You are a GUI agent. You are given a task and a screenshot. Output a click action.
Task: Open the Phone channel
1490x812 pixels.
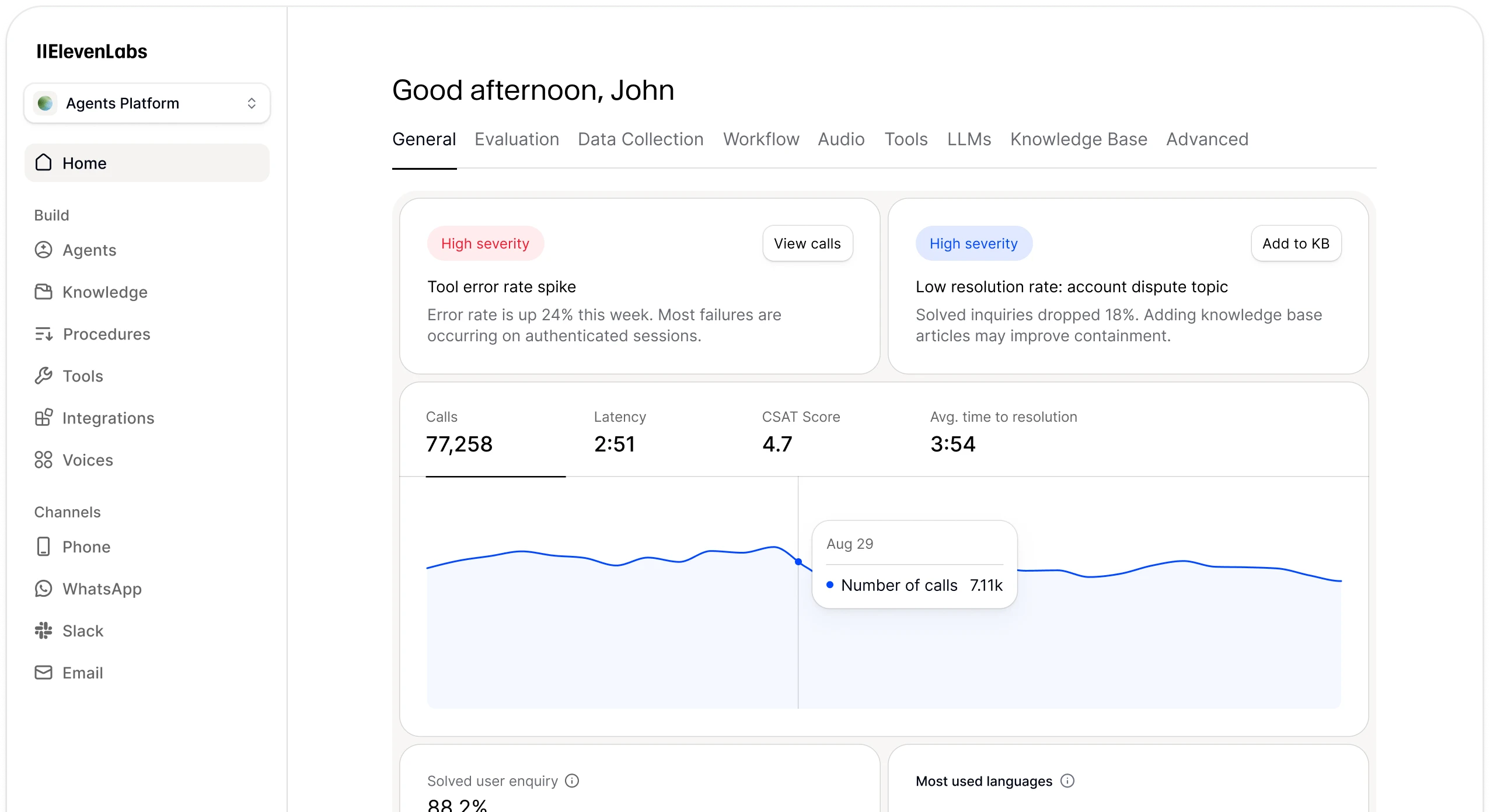click(147, 547)
